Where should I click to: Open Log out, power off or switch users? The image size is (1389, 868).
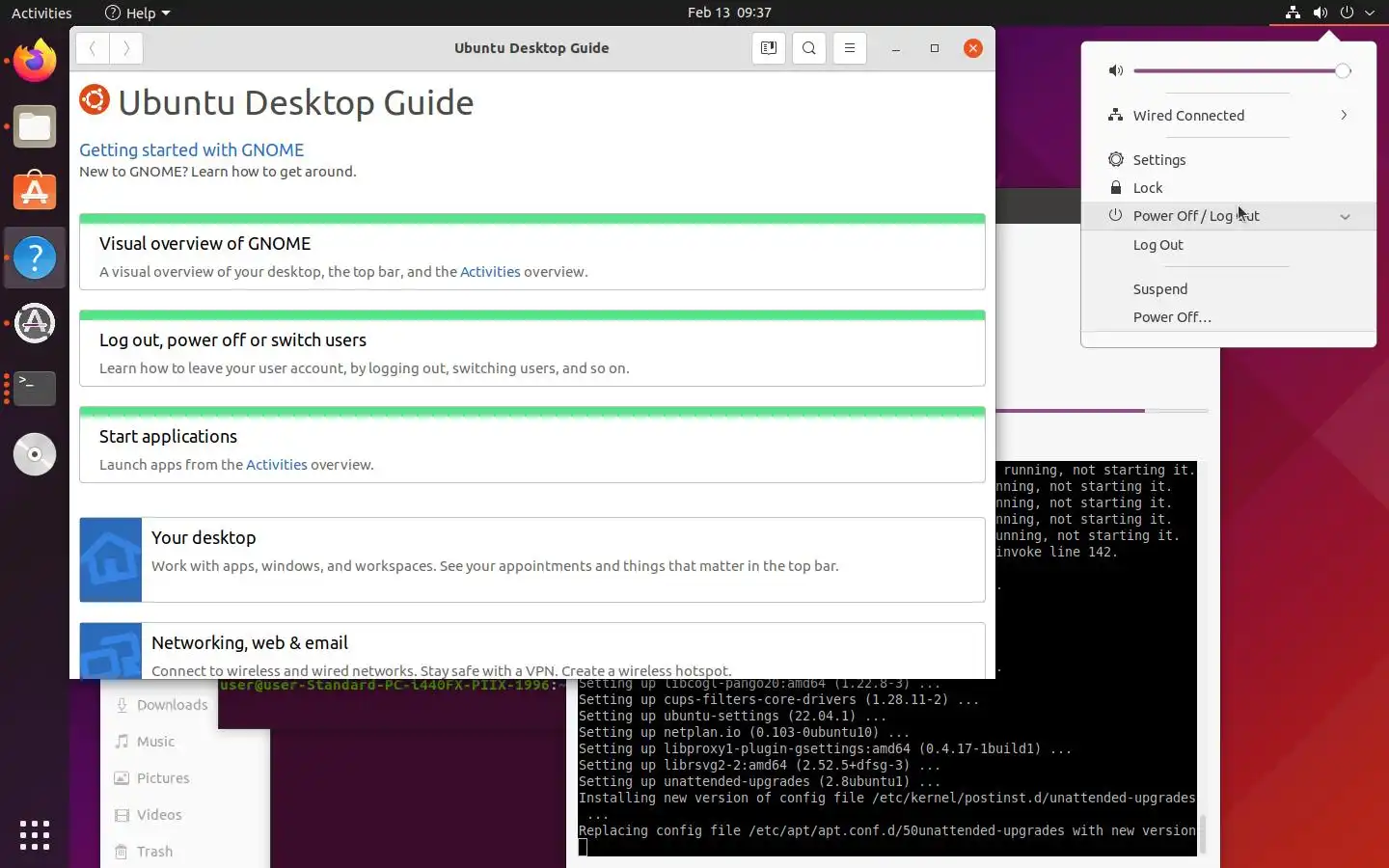(532, 348)
